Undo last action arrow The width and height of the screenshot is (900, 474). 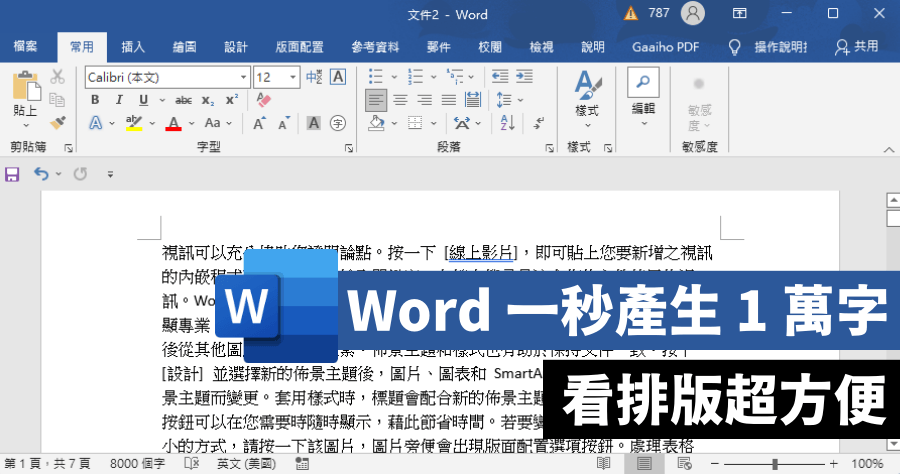click(x=41, y=174)
